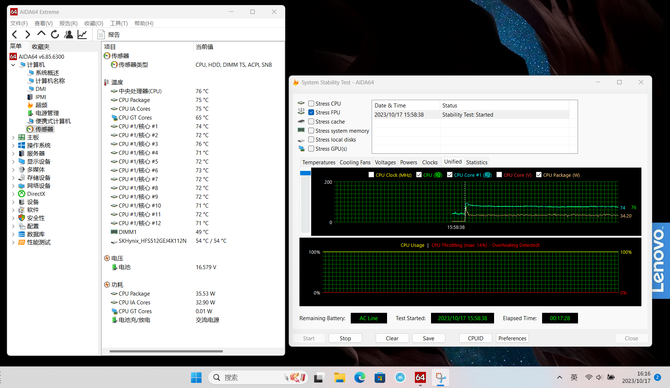
Task: Open the graph icon in AIDA64 toolbar
Action: coord(82,35)
